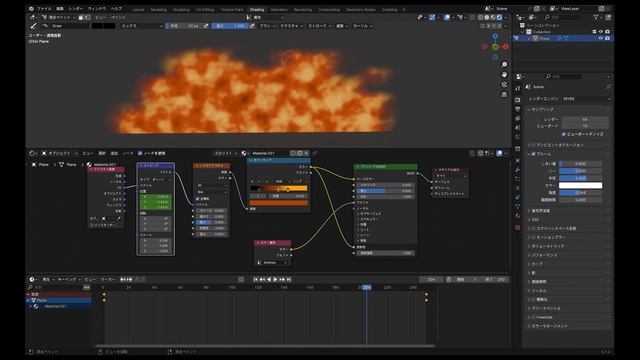
Task: Open the 3D dimensions dropdown in noise node
Action: pyautogui.click(x=211, y=185)
